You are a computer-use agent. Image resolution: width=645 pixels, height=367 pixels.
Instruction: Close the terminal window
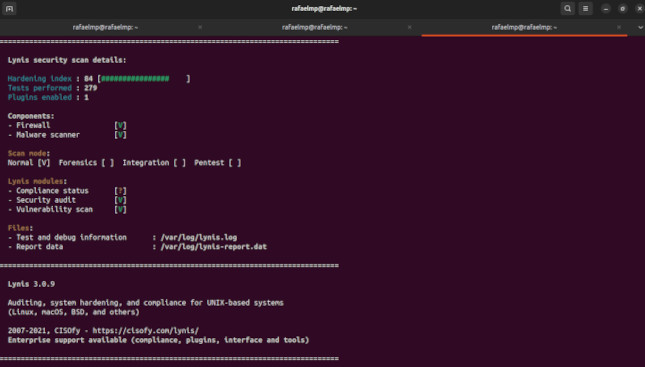[640, 9]
